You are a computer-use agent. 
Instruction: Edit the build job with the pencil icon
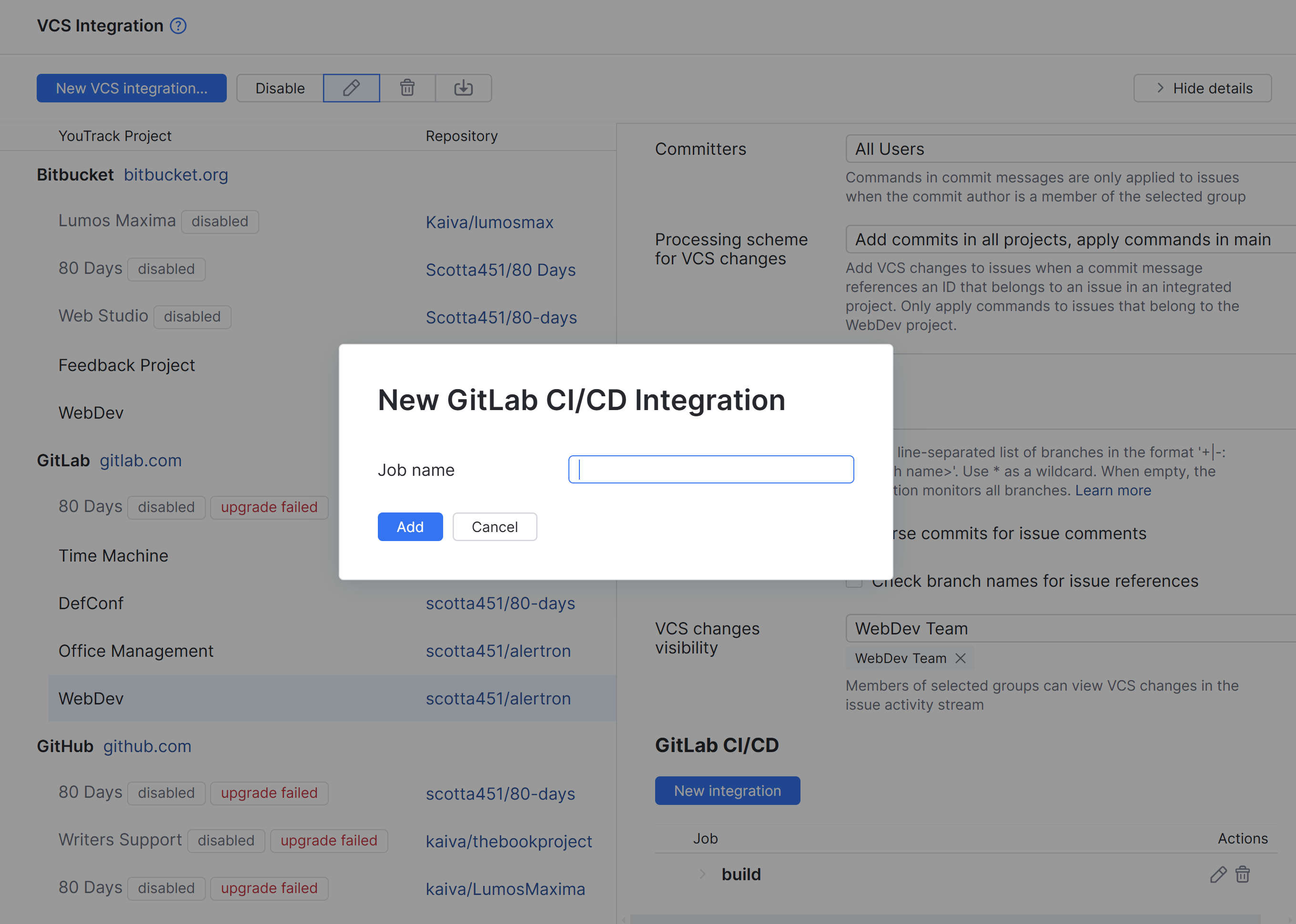[x=1218, y=874]
